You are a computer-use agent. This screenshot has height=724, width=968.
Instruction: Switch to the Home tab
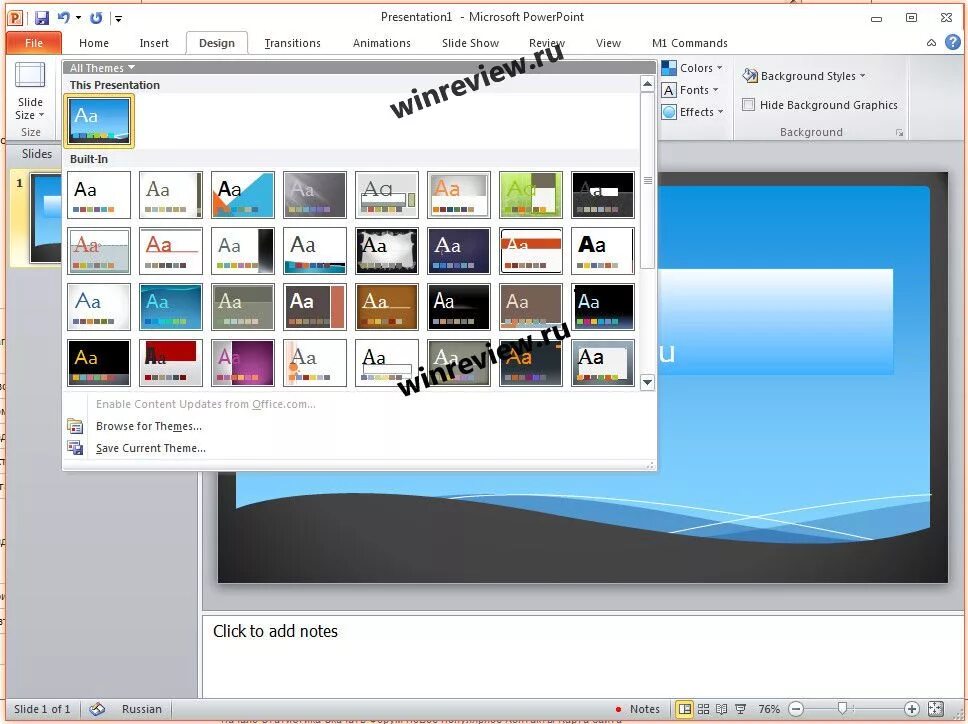pos(94,43)
